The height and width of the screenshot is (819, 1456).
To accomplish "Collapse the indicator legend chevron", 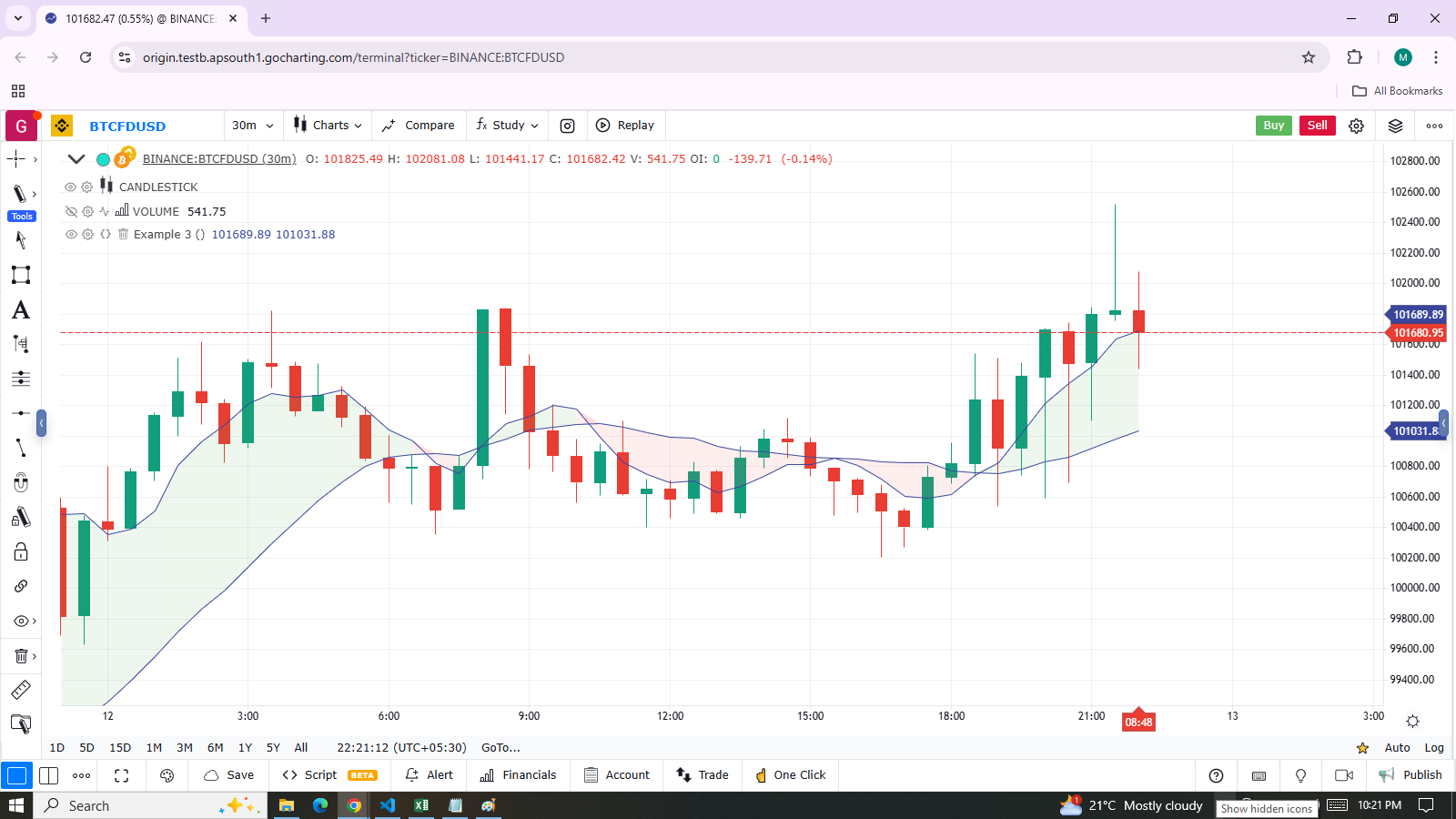I will coord(76,159).
